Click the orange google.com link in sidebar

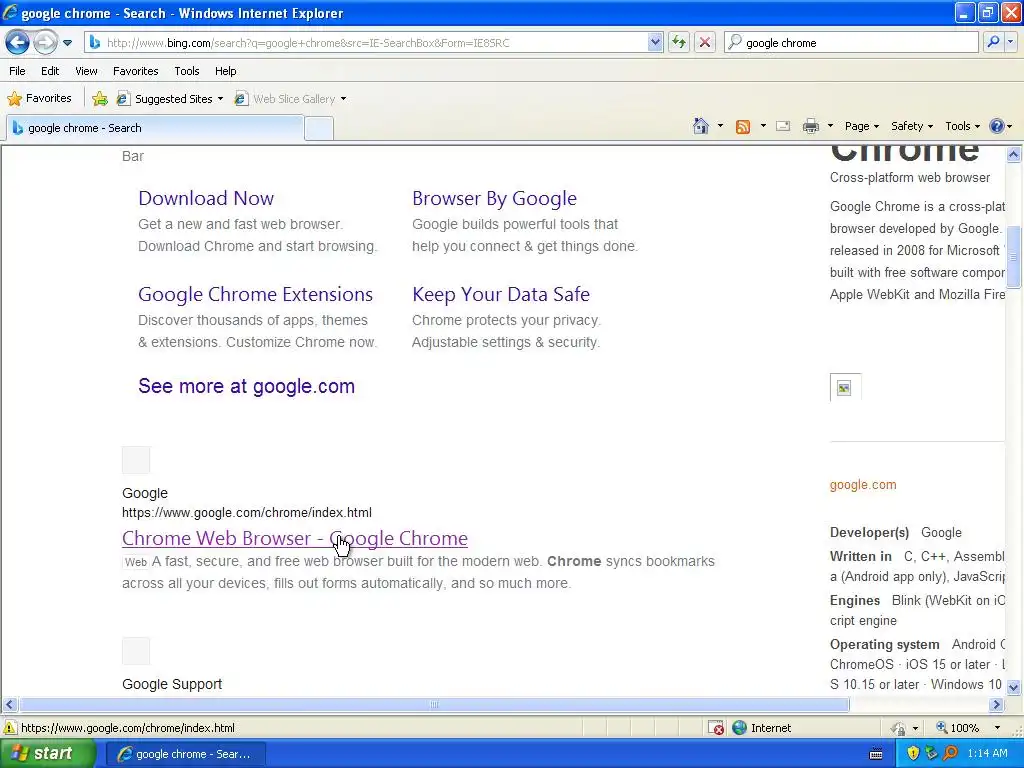pos(863,485)
